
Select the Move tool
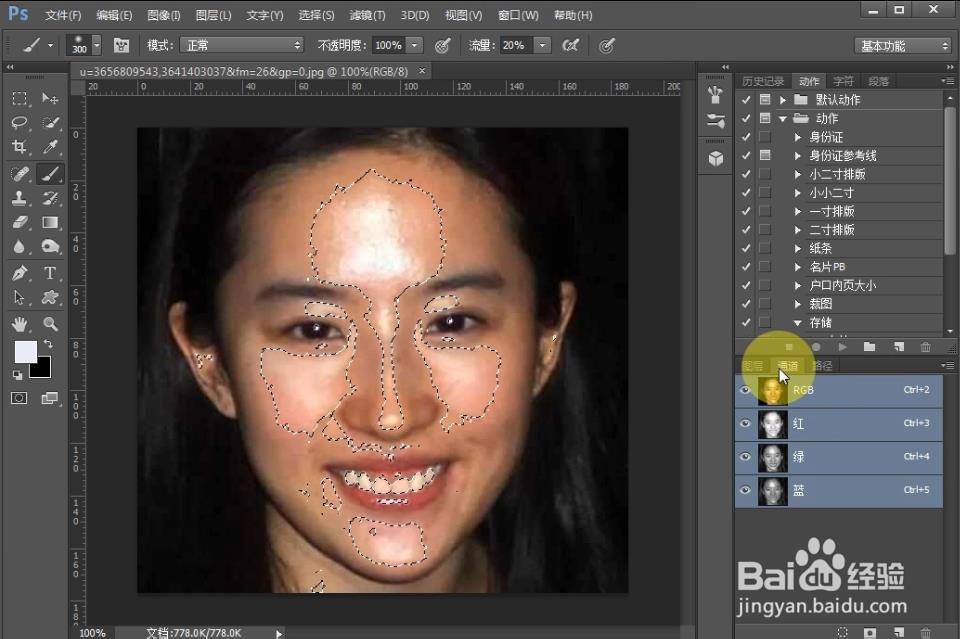tap(50, 99)
